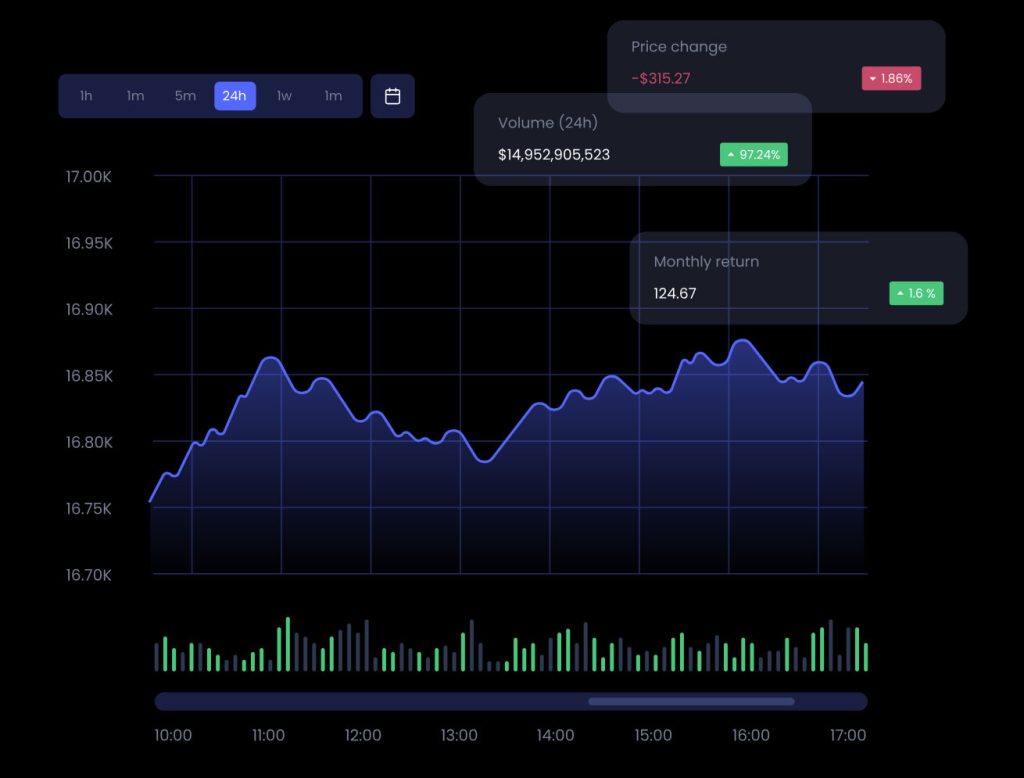Click the 13:00 time axis label
This screenshot has width=1024, height=778.
coord(459,735)
